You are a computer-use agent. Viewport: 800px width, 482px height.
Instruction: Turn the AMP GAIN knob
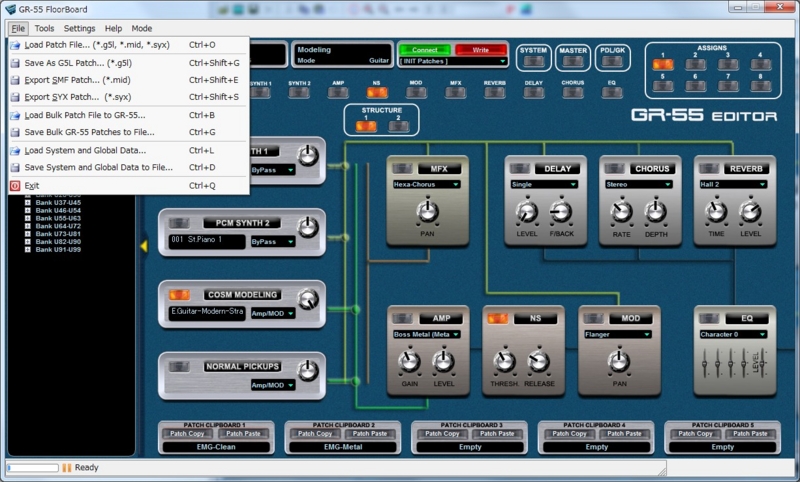tap(408, 361)
